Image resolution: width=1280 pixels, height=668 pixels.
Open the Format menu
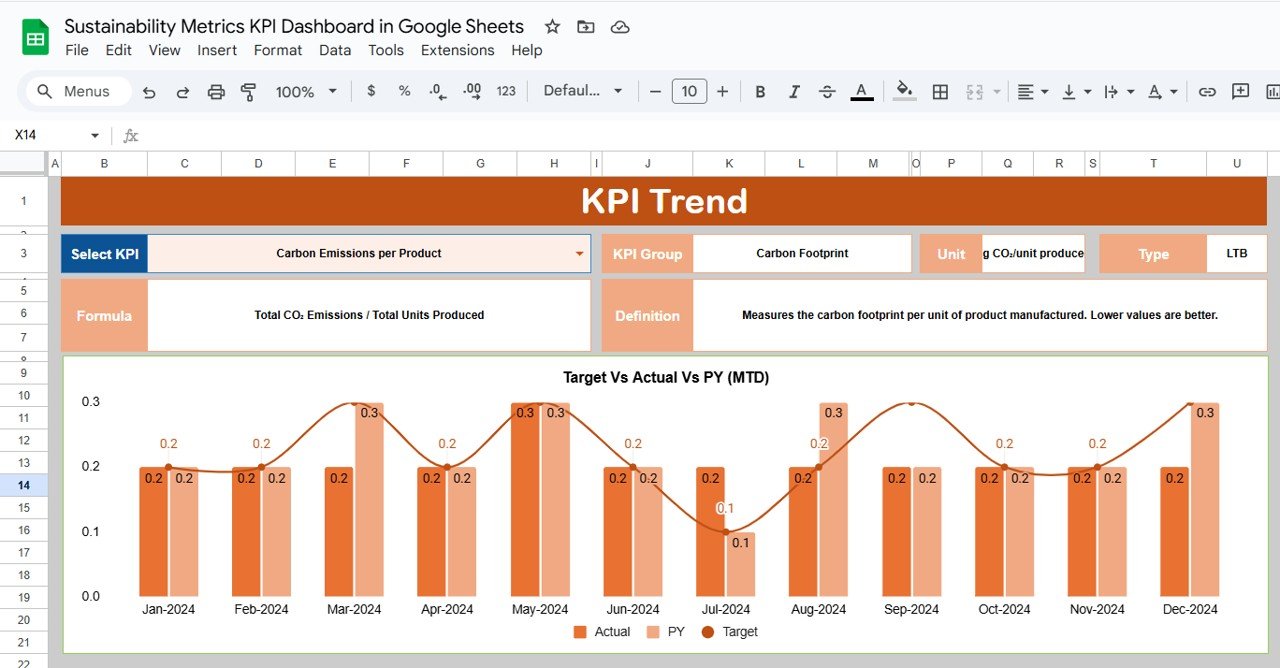click(x=277, y=50)
